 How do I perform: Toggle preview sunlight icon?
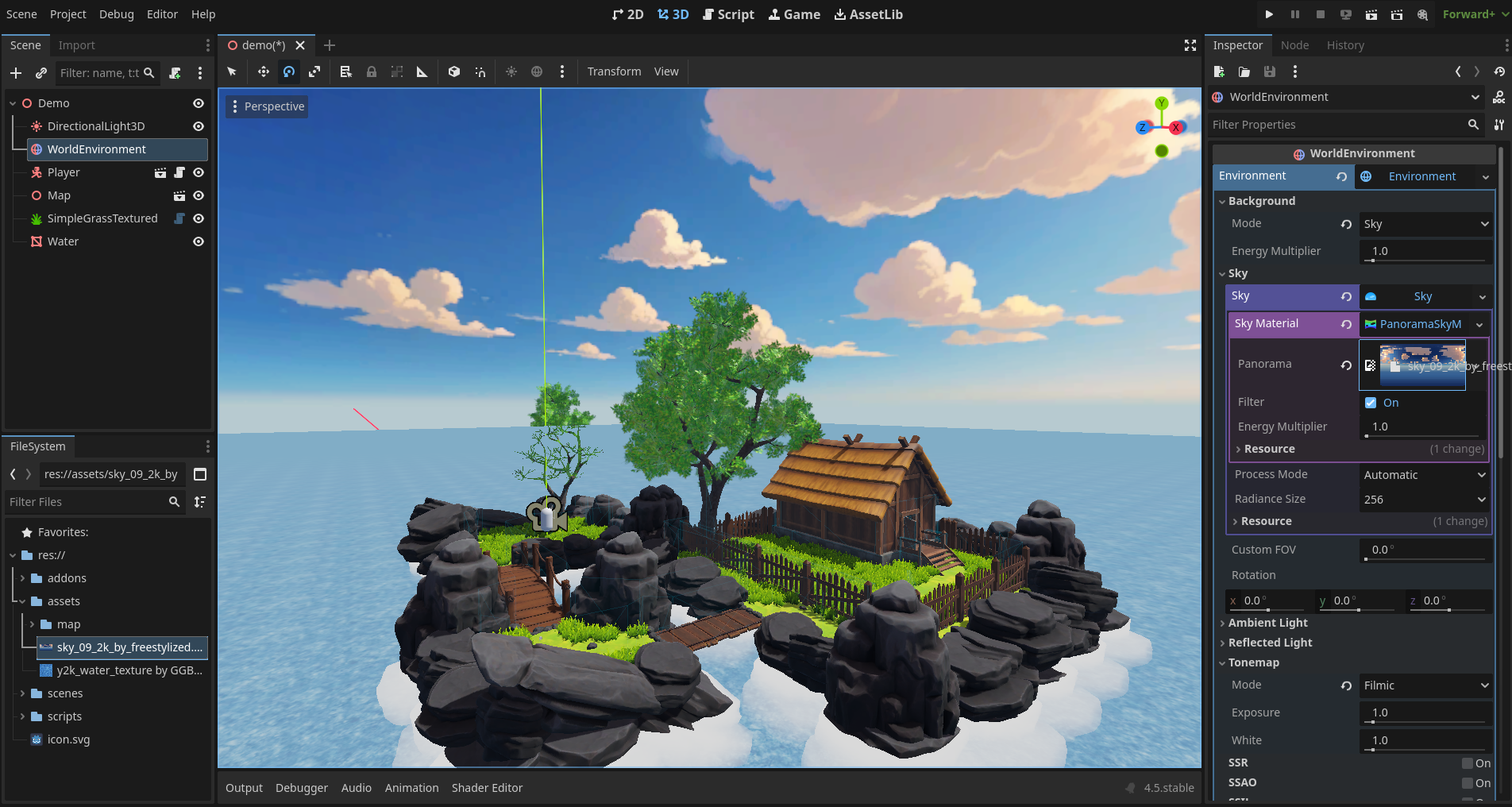511,71
